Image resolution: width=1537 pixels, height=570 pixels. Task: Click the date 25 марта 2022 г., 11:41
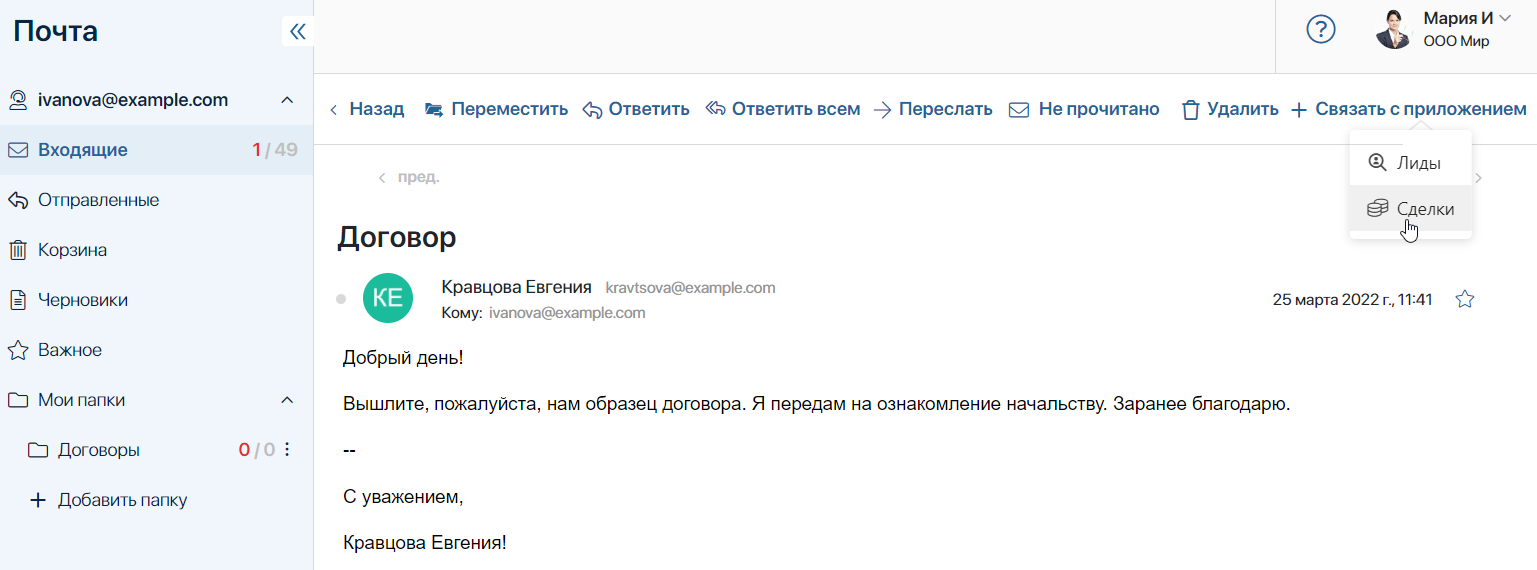pyautogui.click(x=1352, y=299)
